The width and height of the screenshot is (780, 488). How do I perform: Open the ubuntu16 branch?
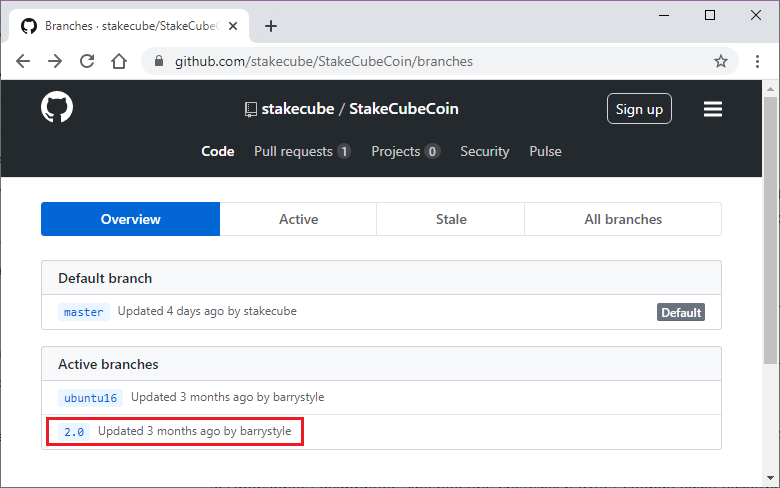90,398
